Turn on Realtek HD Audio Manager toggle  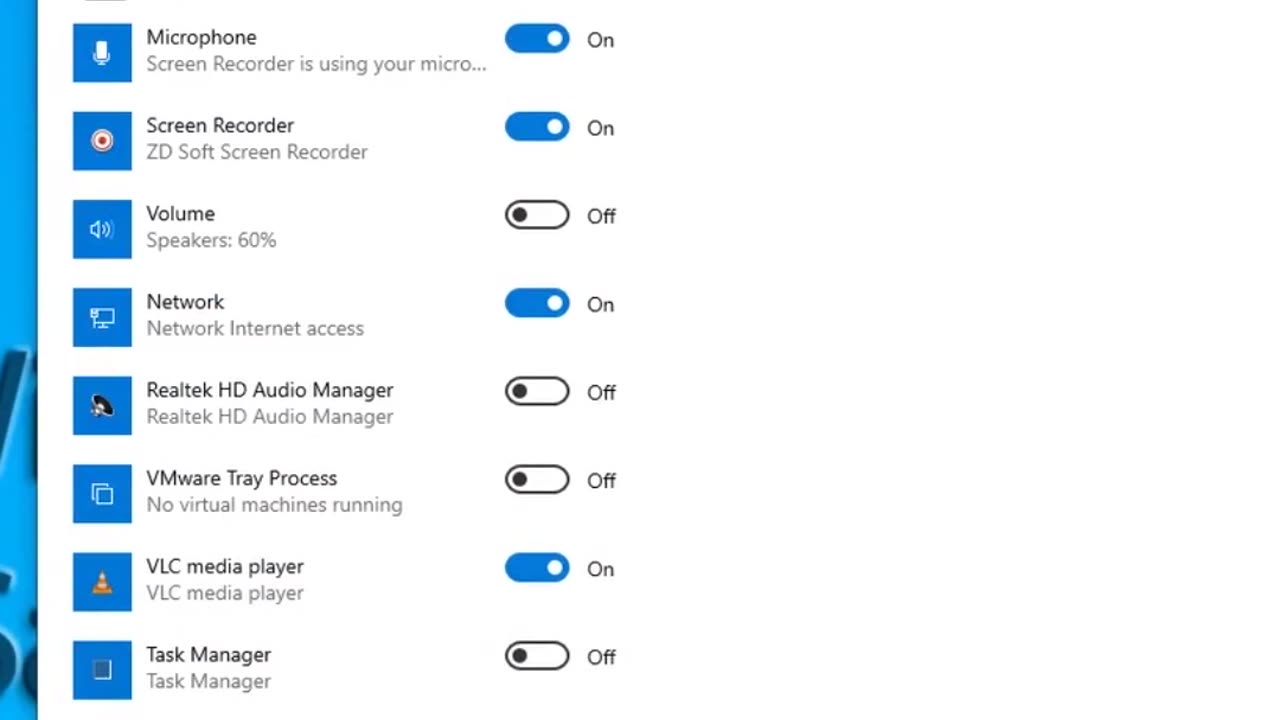(x=537, y=391)
